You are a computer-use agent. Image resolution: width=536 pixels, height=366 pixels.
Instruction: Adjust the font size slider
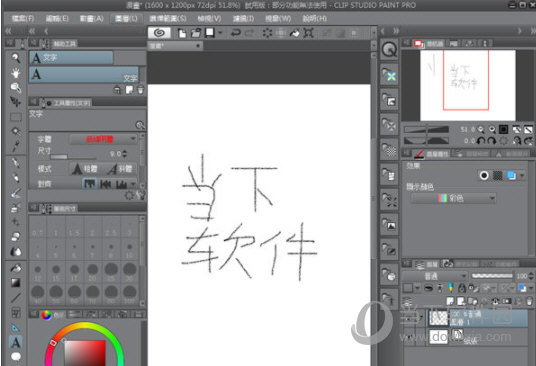coord(73,157)
